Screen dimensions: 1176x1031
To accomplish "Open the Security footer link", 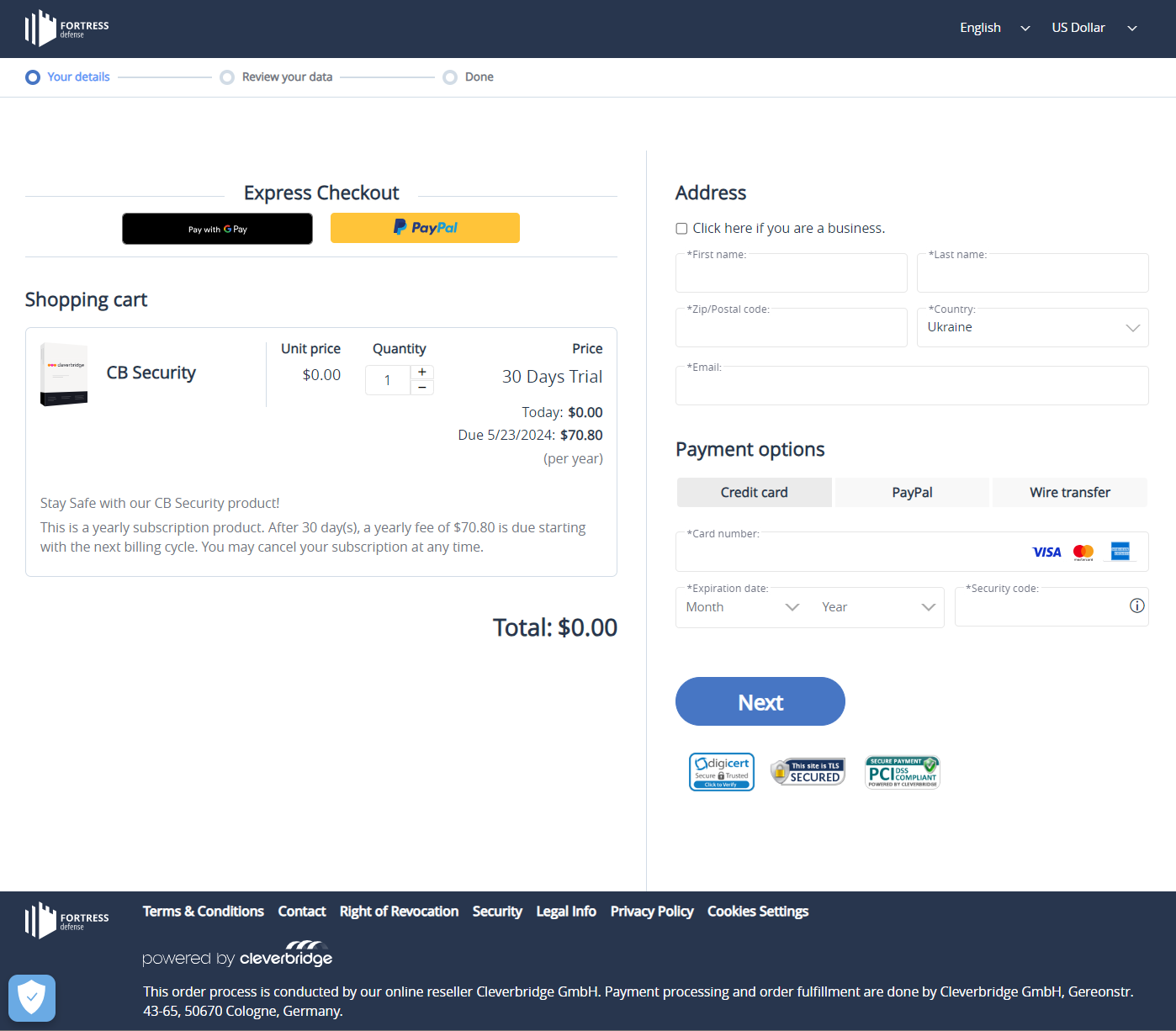I will point(497,912).
